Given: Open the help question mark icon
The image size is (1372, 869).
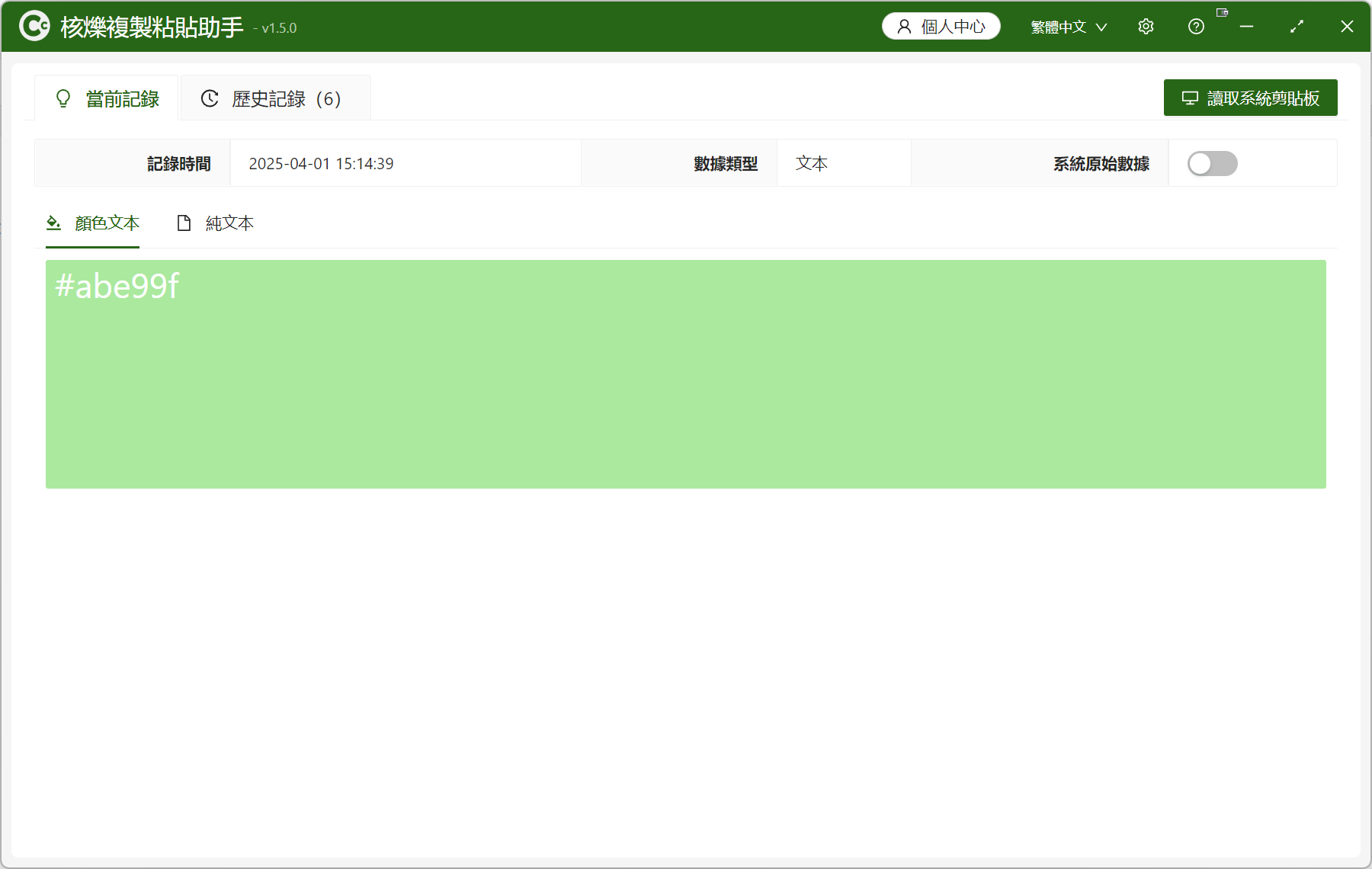Looking at the screenshot, I should coord(1196,27).
